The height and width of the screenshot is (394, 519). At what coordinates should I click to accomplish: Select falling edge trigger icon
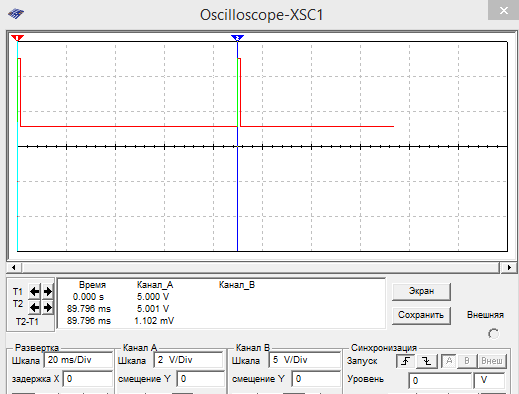pos(427,361)
